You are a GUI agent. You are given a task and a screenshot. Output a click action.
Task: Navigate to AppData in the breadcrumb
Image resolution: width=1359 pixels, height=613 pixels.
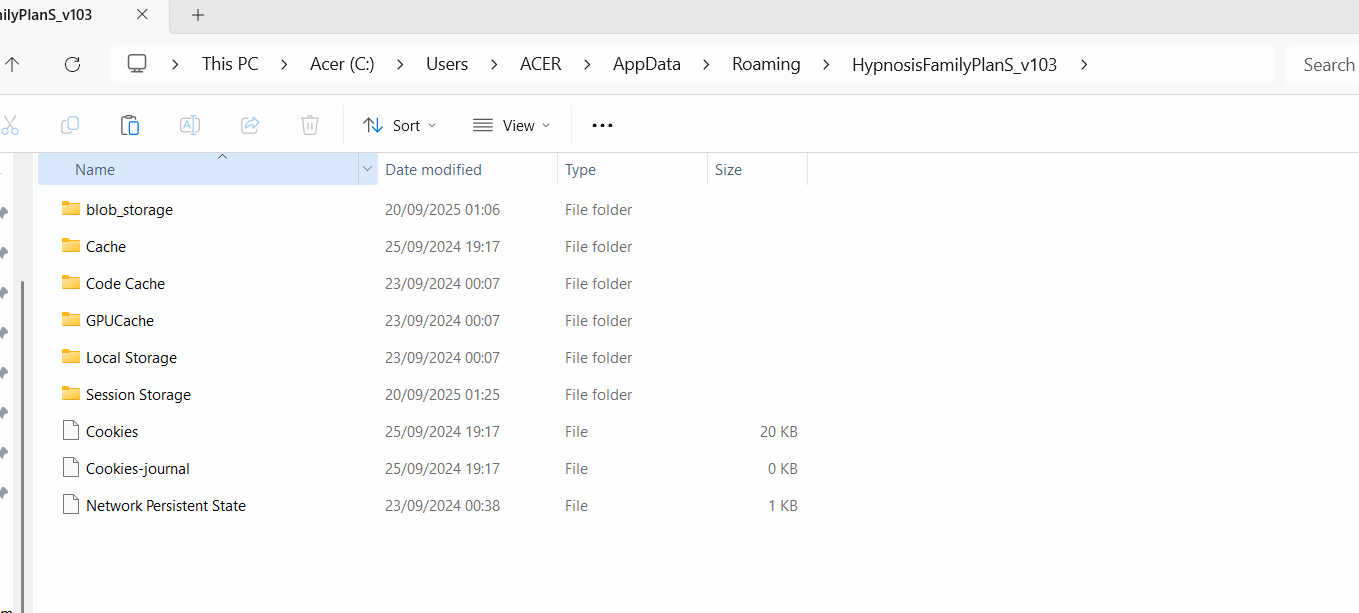(x=646, y=64)
